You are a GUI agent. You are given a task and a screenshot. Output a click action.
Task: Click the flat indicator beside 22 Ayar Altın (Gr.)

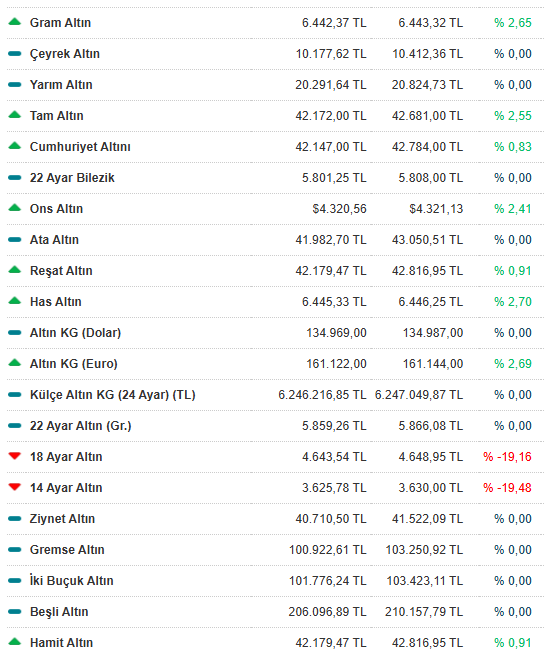tap(15, 425)
